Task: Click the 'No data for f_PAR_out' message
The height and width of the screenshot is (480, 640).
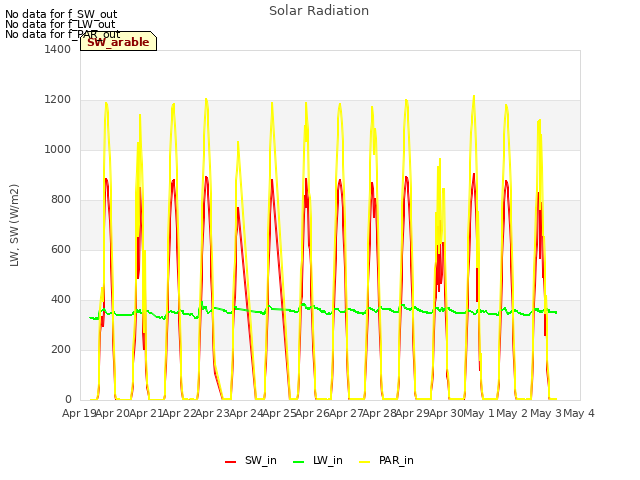Action: [x=62, y=34]
